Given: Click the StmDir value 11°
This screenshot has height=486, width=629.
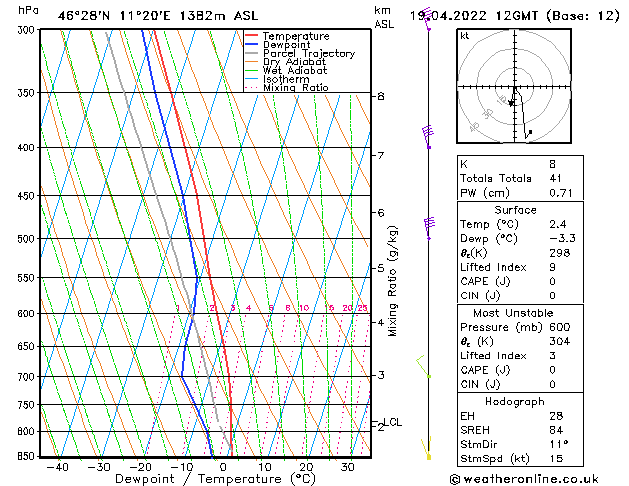Looking at the screenshot, I should coord(559,444).
